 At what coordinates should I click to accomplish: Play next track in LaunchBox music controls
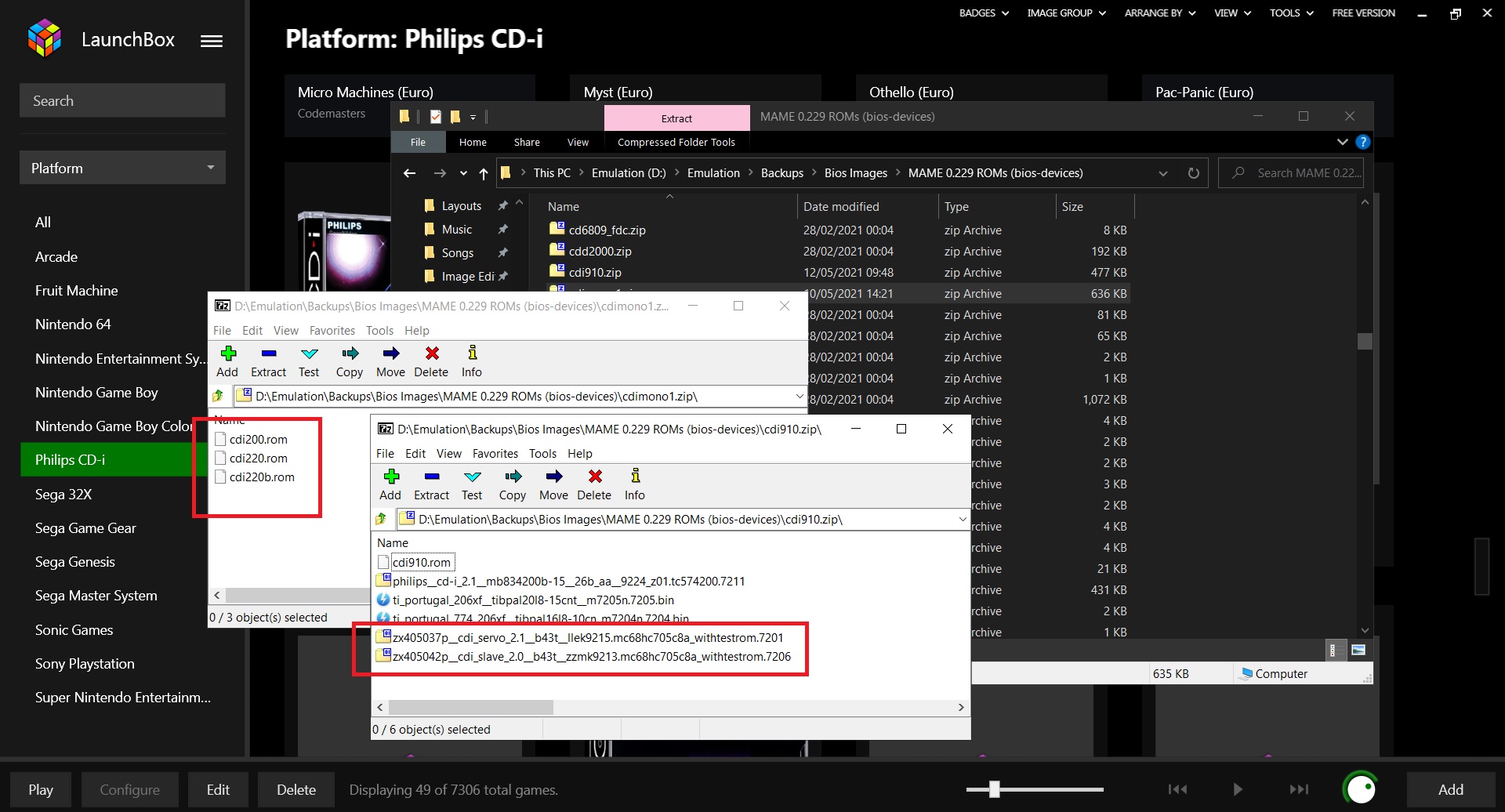tap(1299, 789)
